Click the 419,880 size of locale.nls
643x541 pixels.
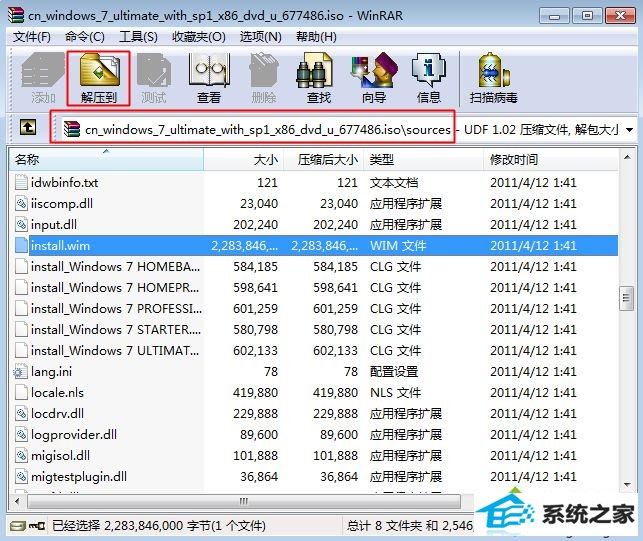tap(255, 393)
